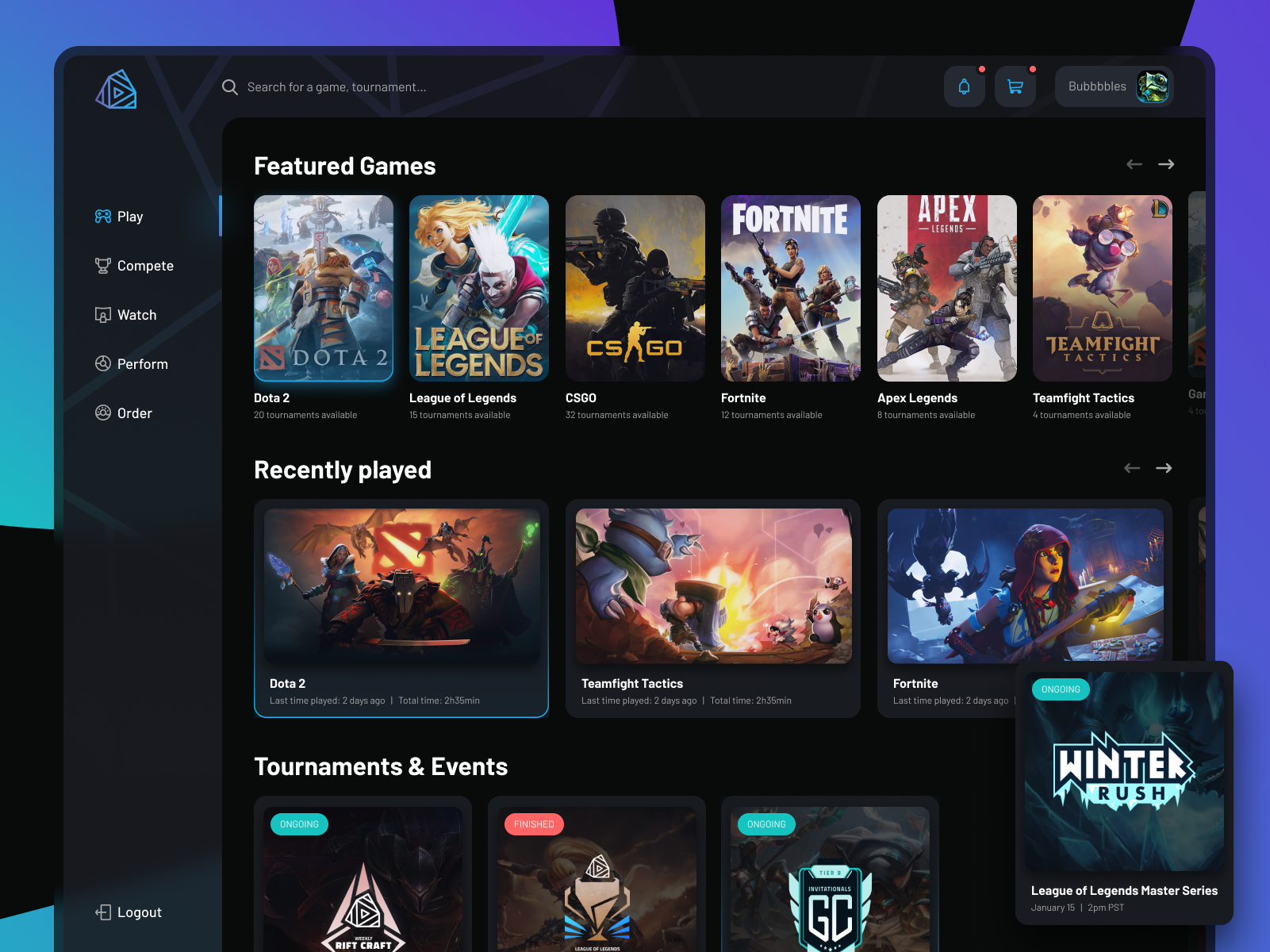Go to next Featured Games page

pos(1166,164)
